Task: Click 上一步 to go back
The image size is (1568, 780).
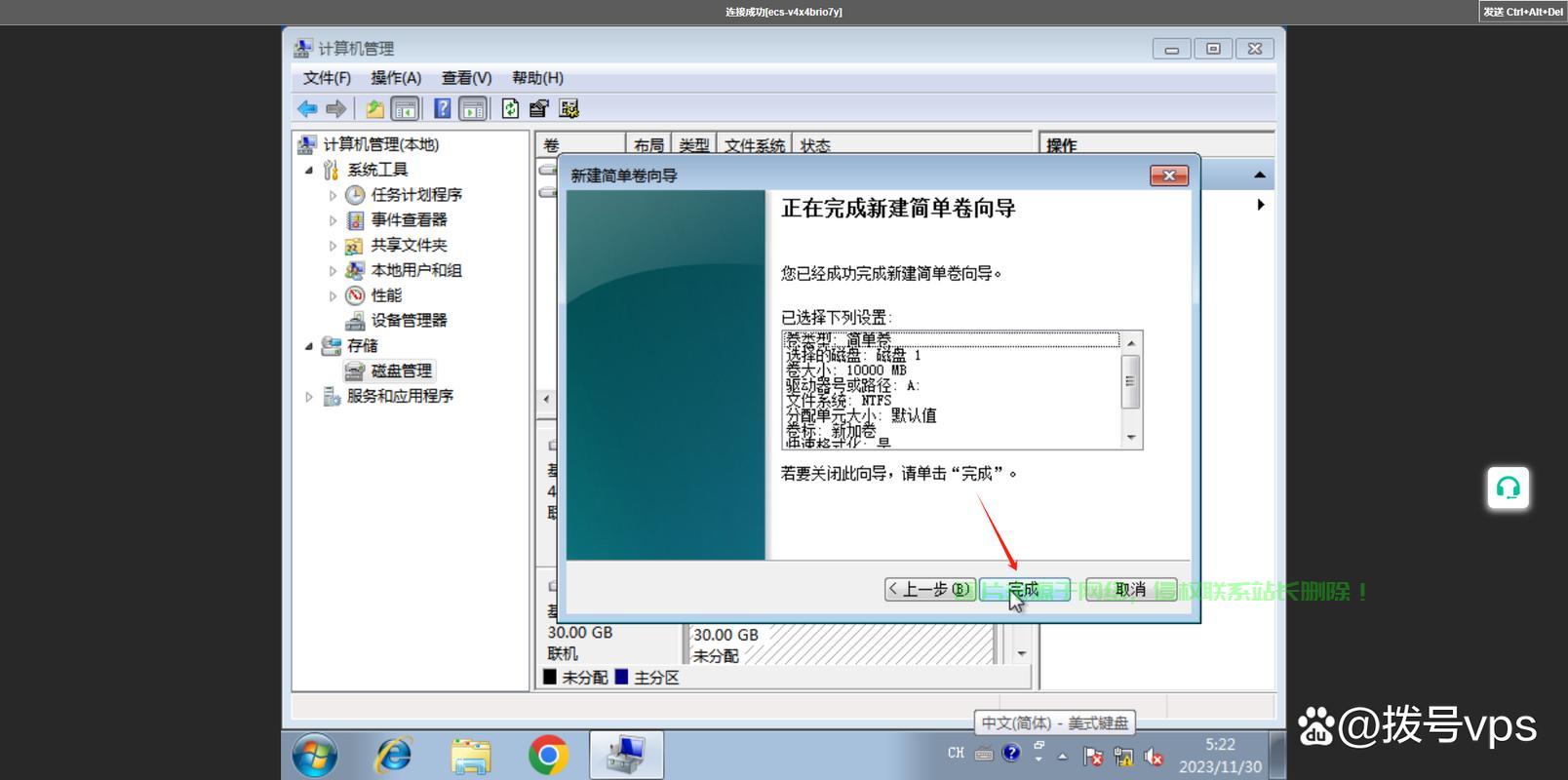Action: click(x=929, y=590)
